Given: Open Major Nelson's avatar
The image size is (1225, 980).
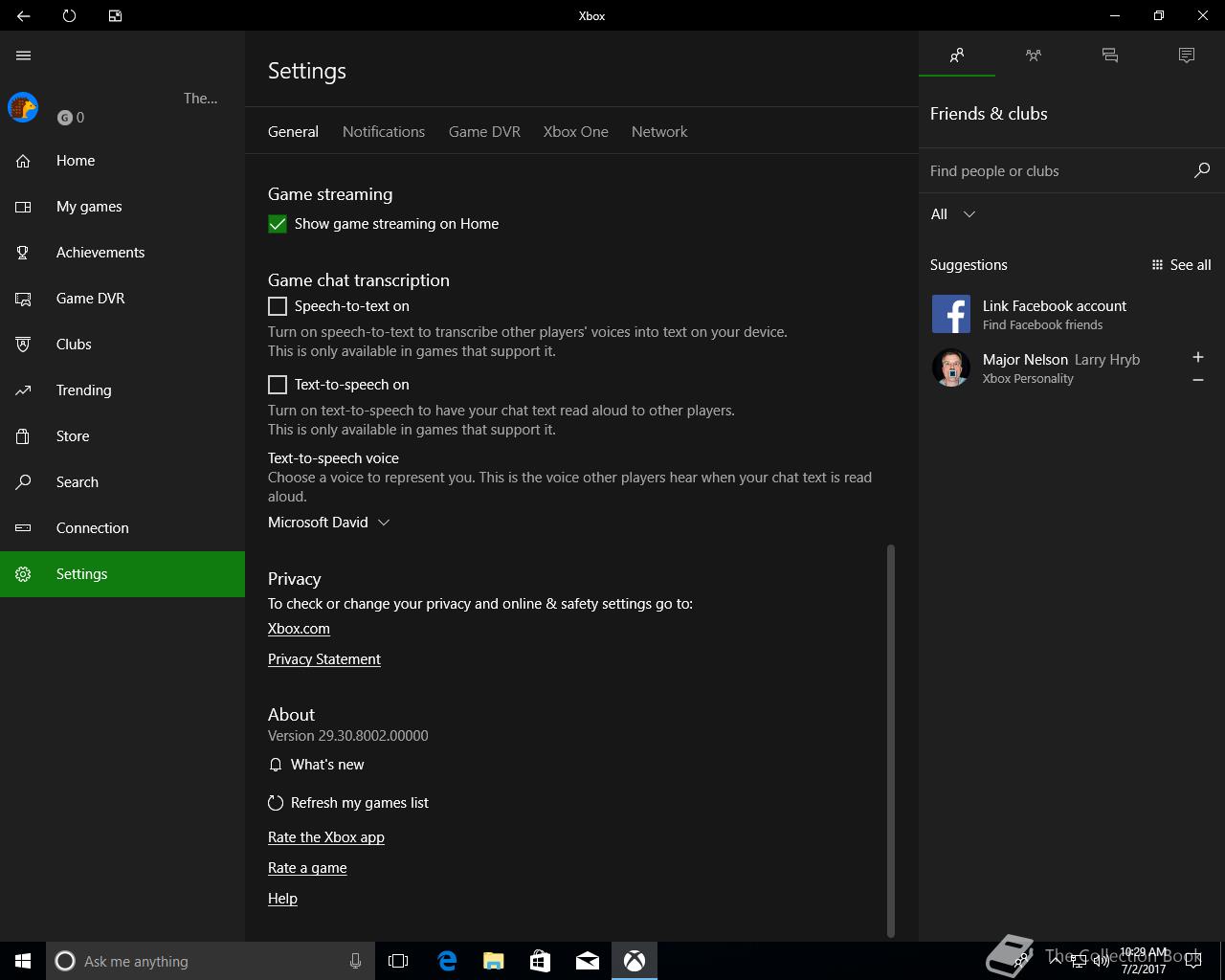Looking at the screenshot, I should [x=951, y=367].
